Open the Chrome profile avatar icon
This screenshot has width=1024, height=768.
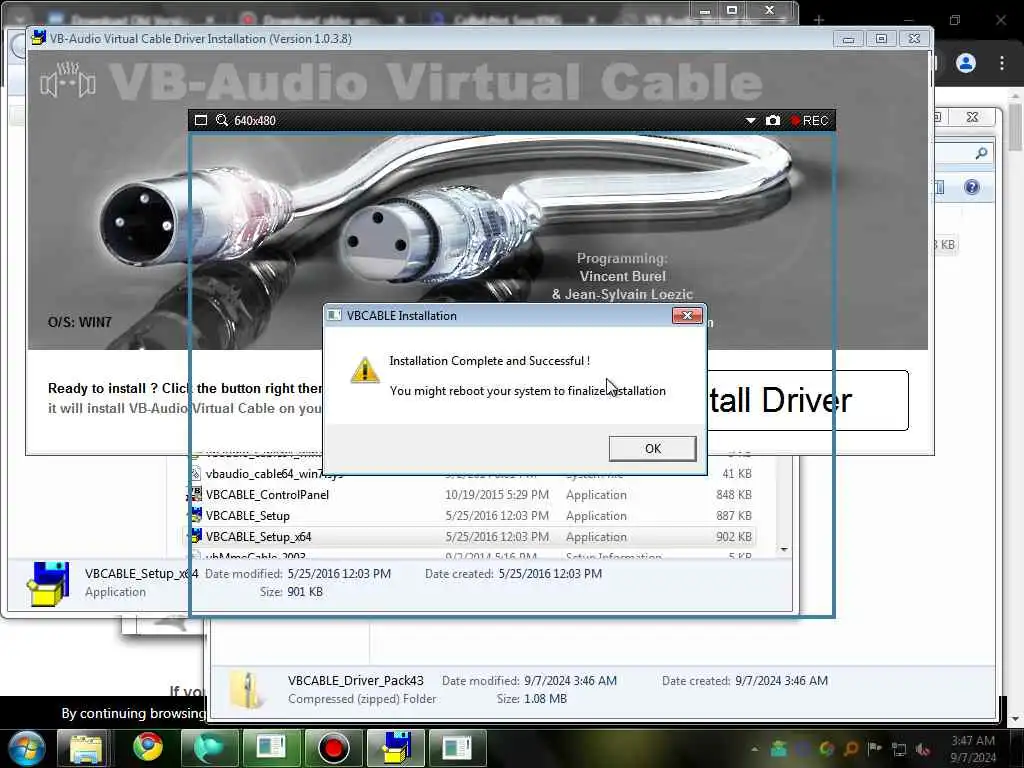[x=966, y=63]
